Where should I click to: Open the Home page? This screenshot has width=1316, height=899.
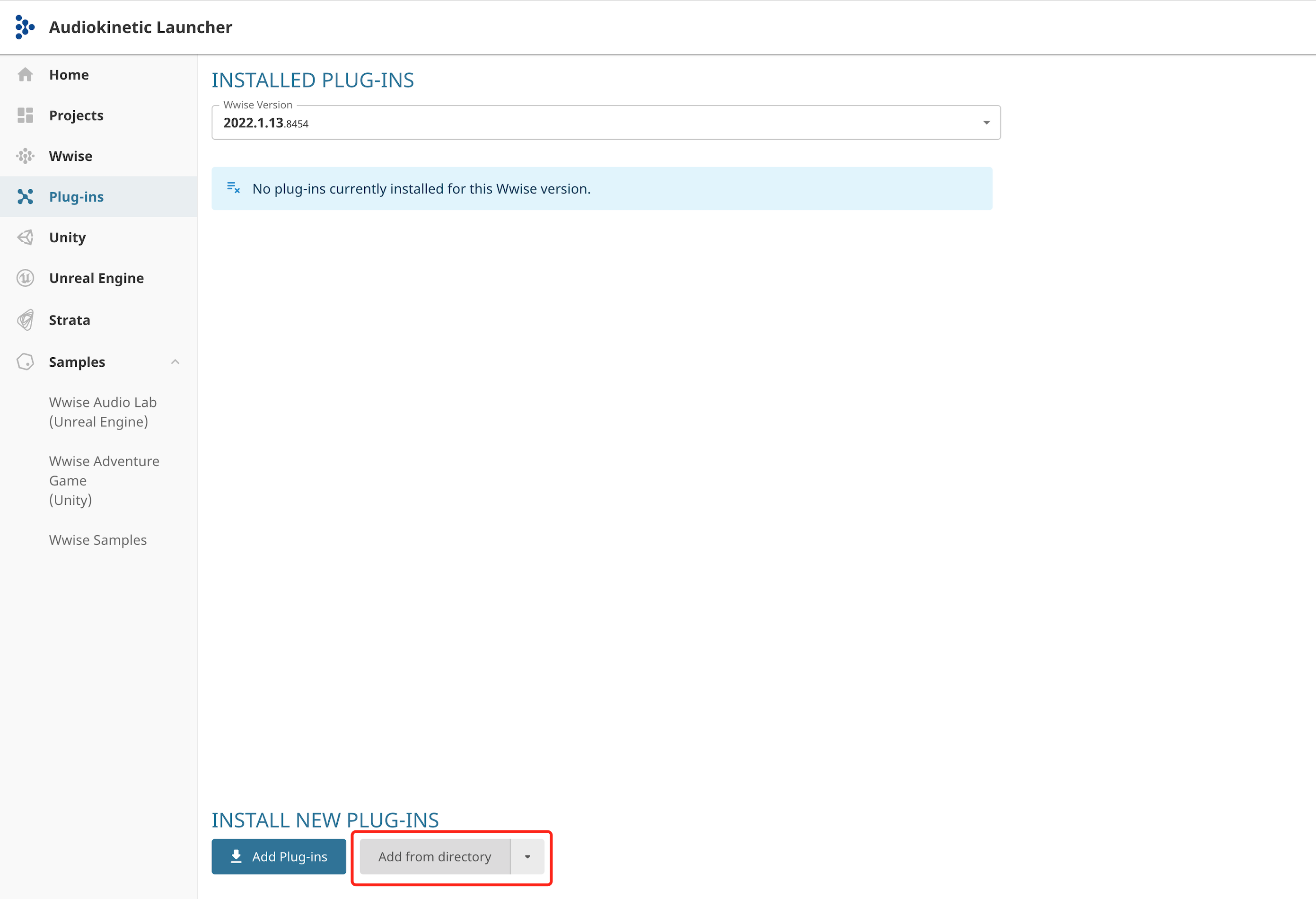(x=98, y=75)
